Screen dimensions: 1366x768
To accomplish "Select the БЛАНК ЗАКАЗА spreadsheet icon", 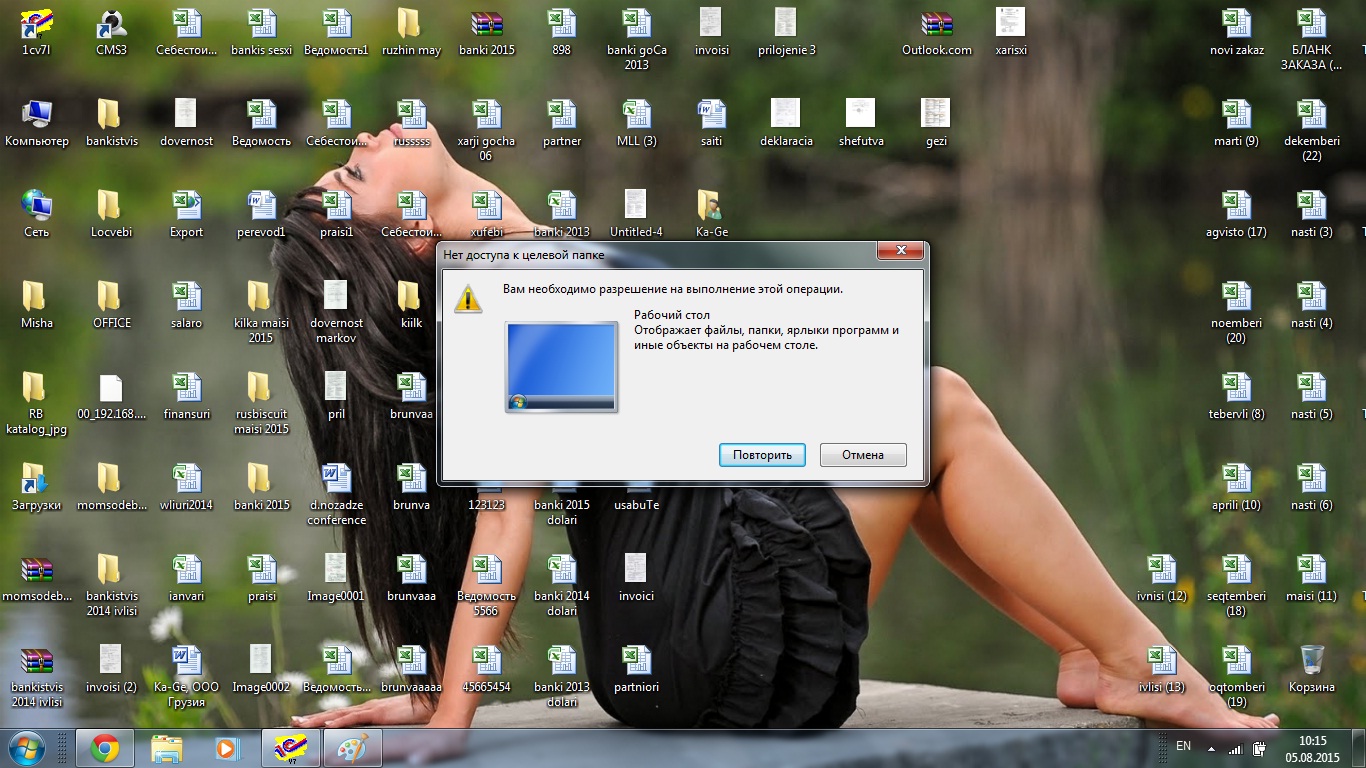I will coord(1312,39).
